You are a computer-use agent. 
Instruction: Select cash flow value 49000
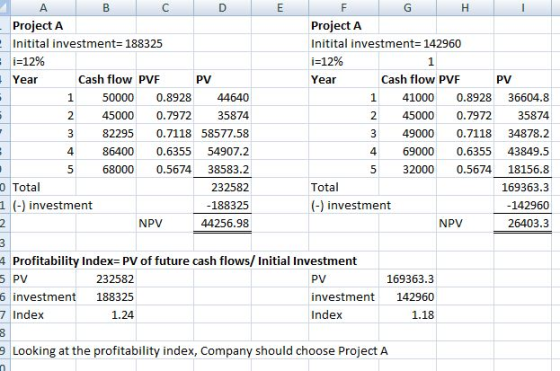coord(418,134)
